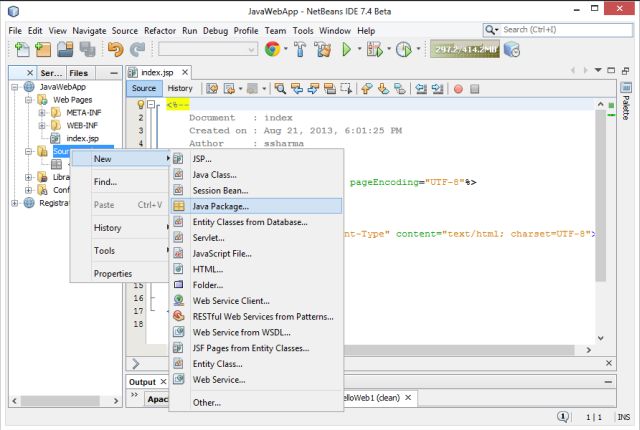Open the Palette side panel
Screen dimensions: 640x430
tap(626, 102)
